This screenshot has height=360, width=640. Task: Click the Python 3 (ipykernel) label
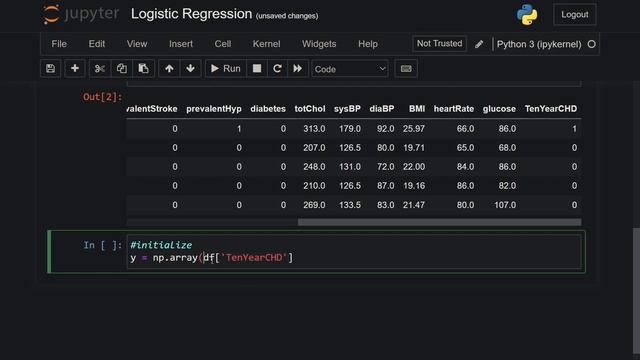click(x=539, y=44)
